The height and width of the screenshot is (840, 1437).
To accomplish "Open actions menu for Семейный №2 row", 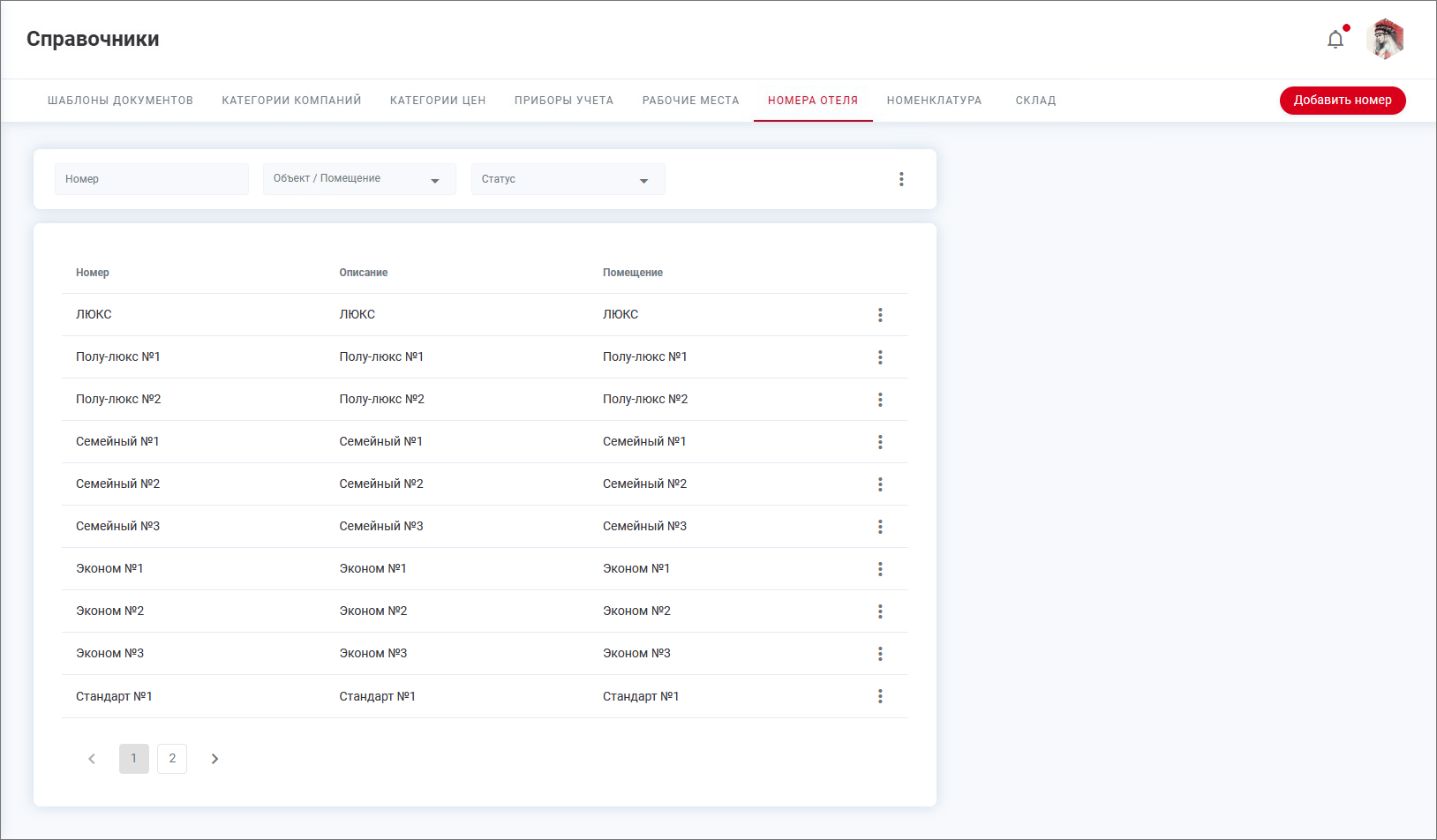I will [x=880, y=484].
